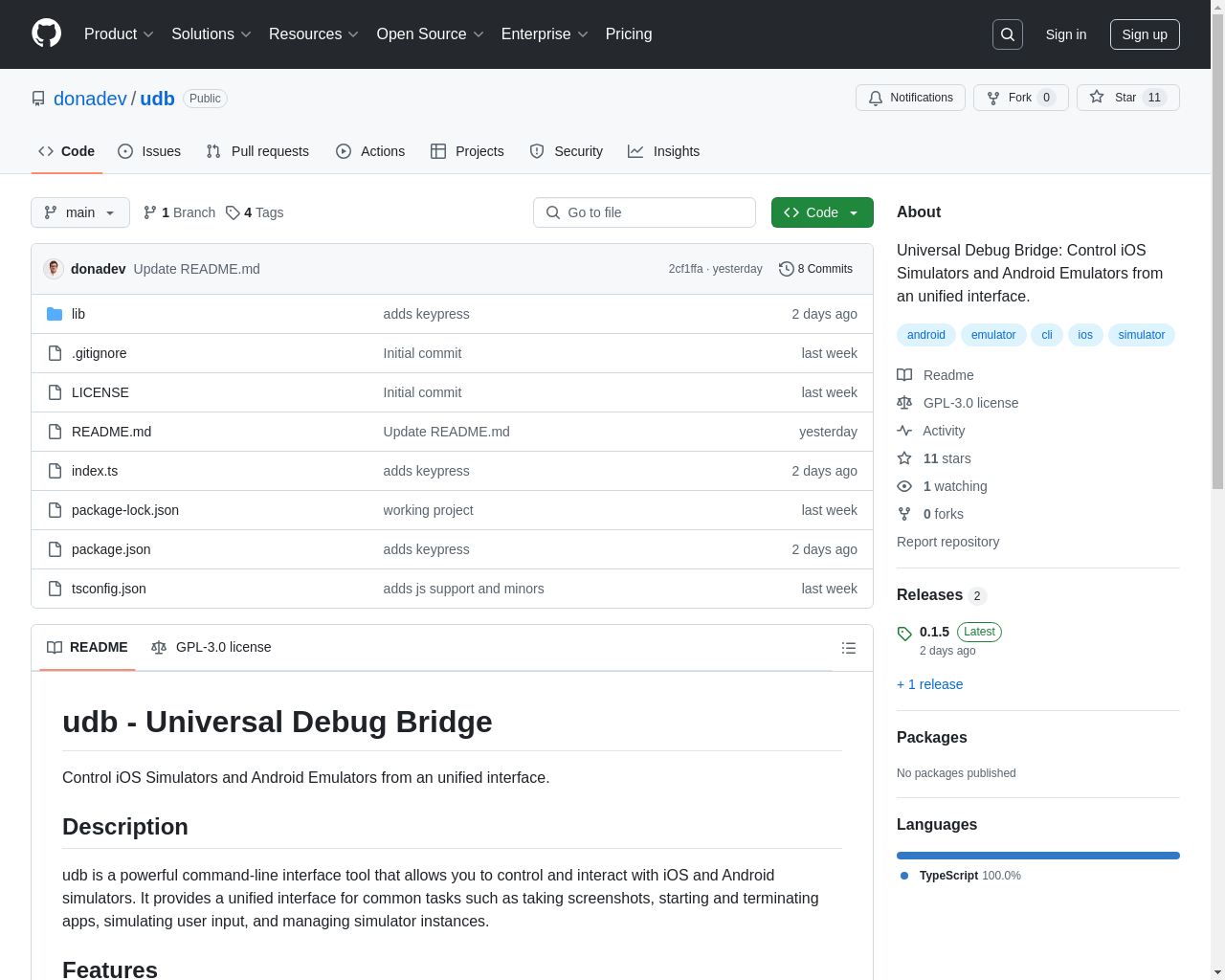Click the ios topic tag
Screen dimensions: 1225x980
click(1085, 335)
